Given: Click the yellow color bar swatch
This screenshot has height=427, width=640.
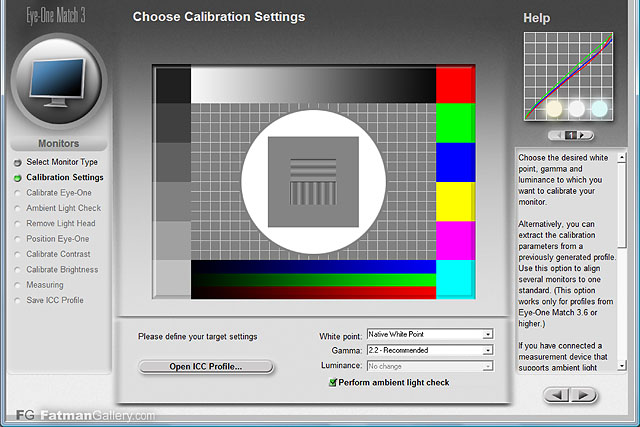Looking at the screenshot, I should pos(456,201).
